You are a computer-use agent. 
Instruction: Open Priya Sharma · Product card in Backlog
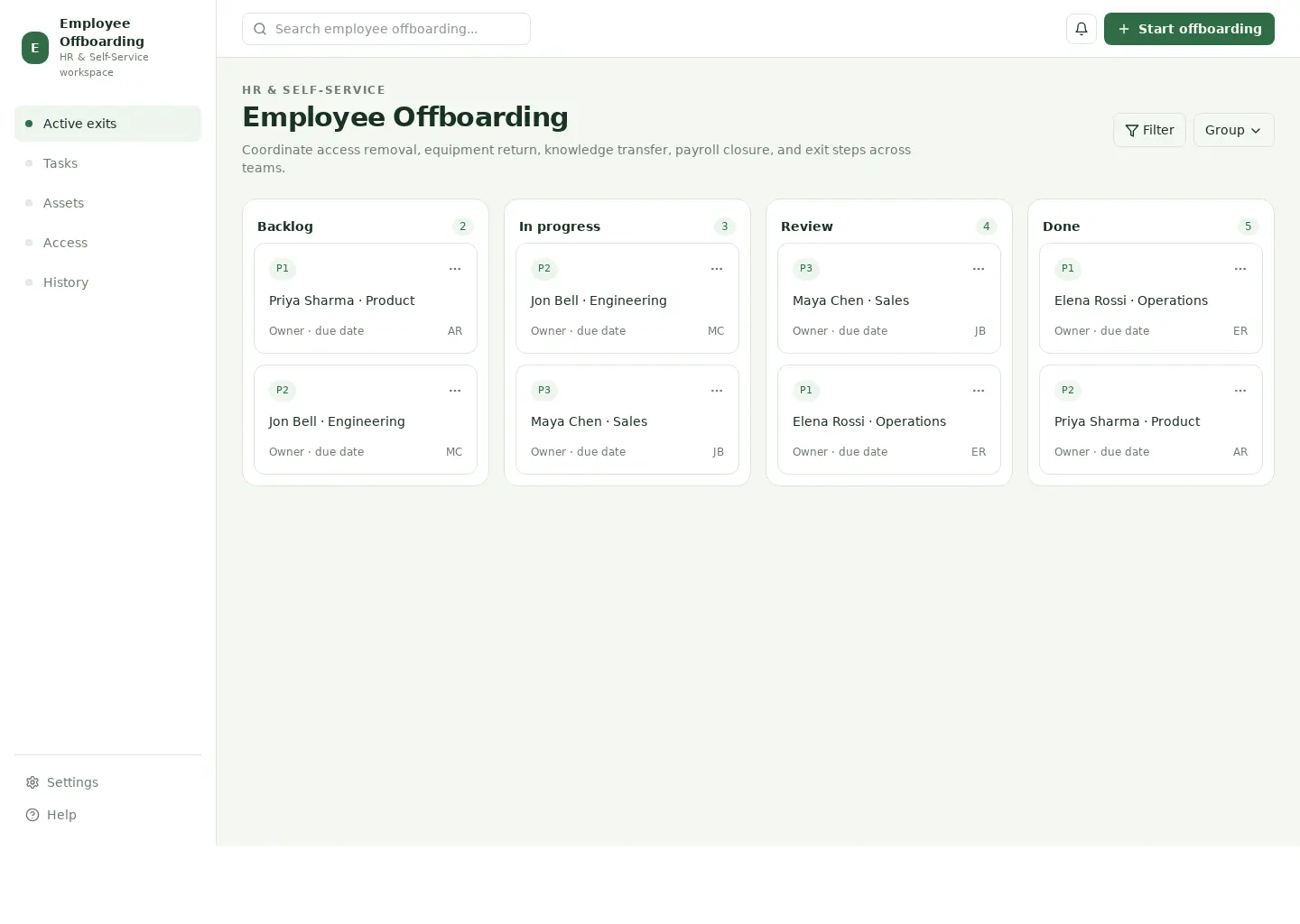pyautogui.click(x=366, y=299)
